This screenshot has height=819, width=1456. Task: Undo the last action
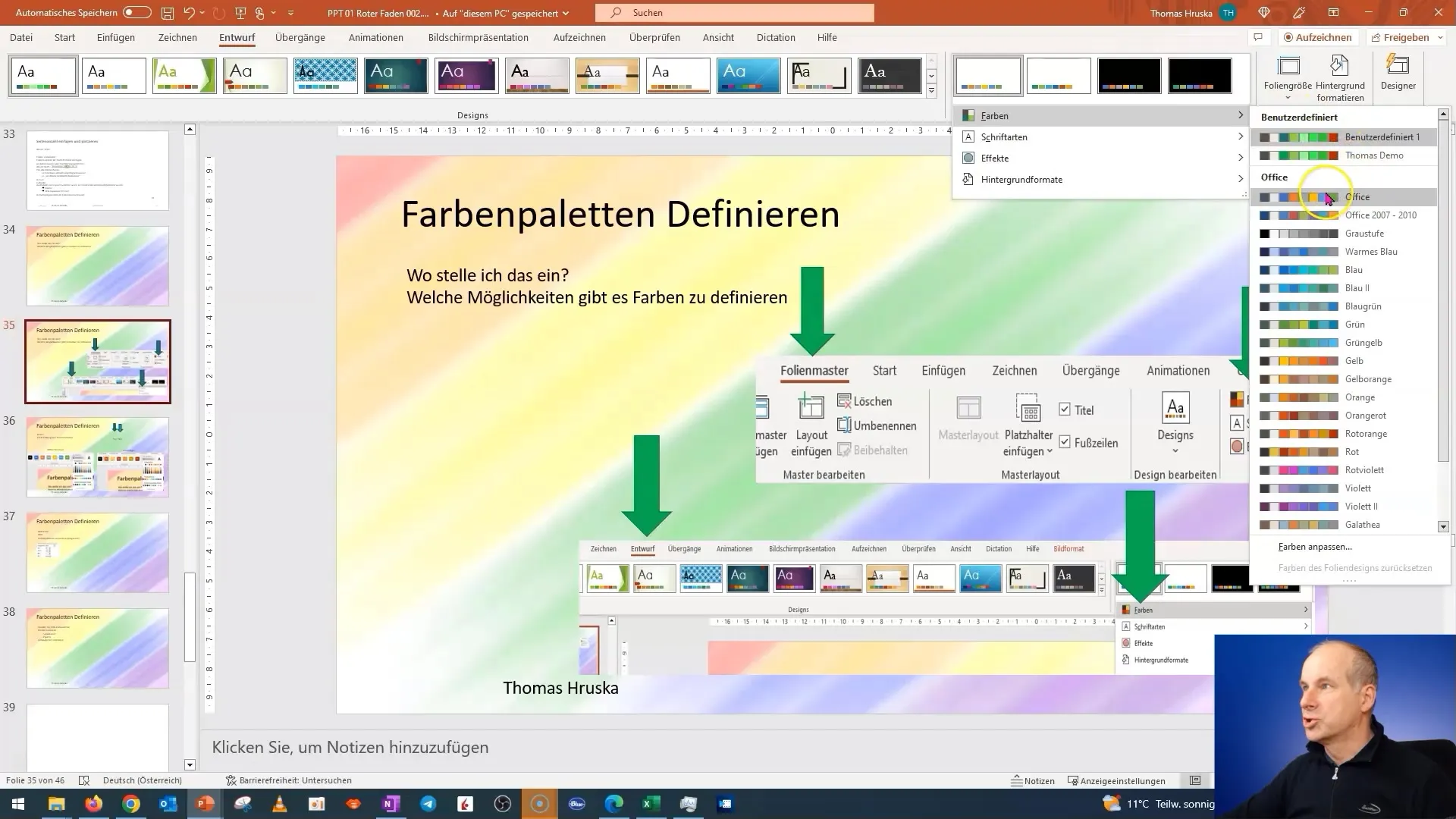pos(190,13)
